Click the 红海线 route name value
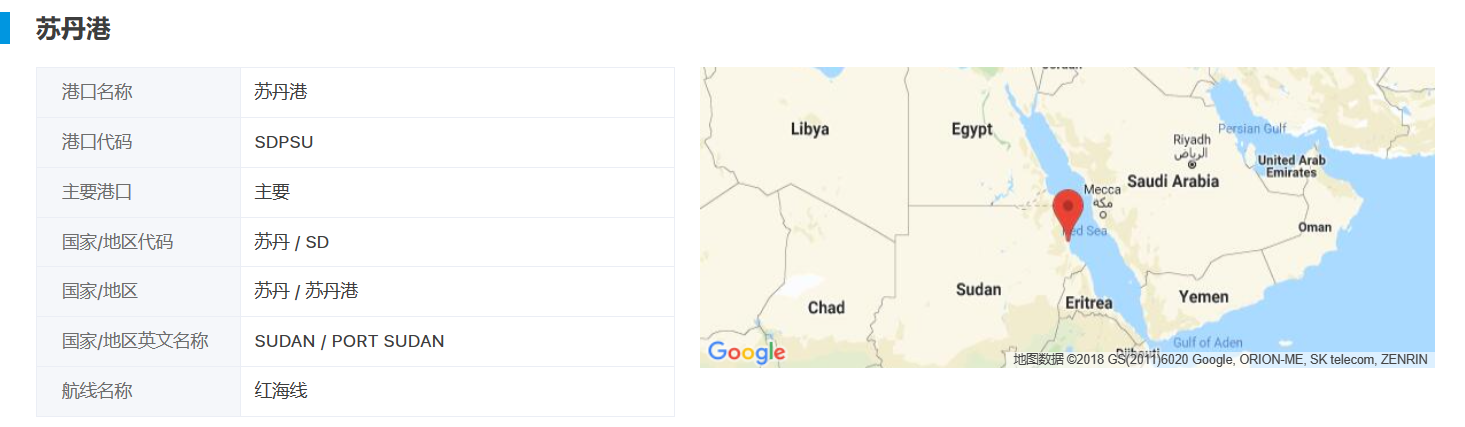Viewport: 1465px width, 427px height. 280,391
